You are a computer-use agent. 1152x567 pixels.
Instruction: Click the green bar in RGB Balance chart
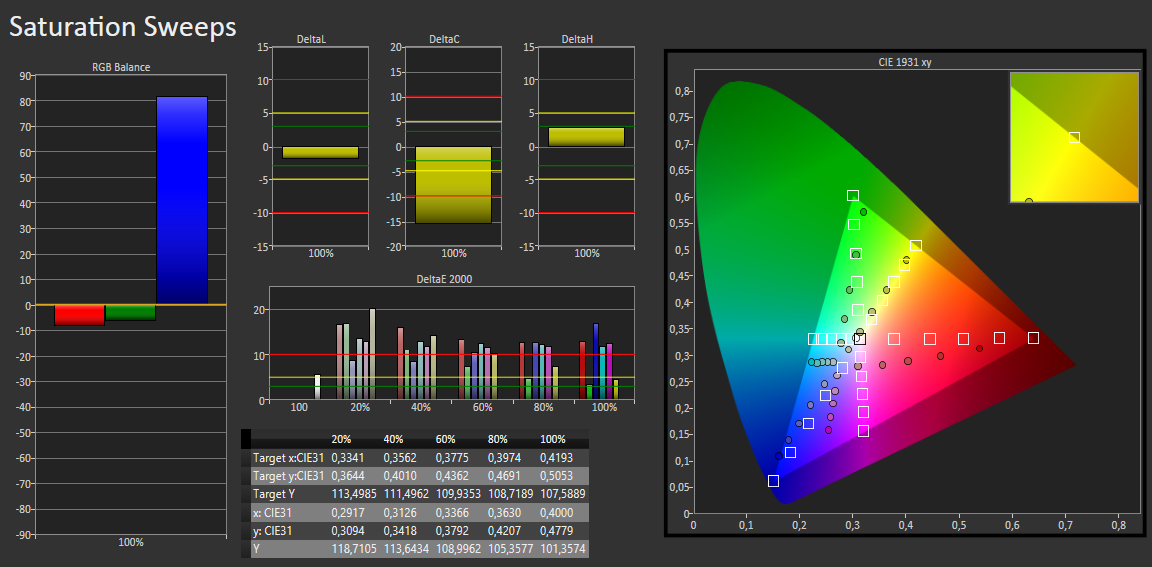131,312
